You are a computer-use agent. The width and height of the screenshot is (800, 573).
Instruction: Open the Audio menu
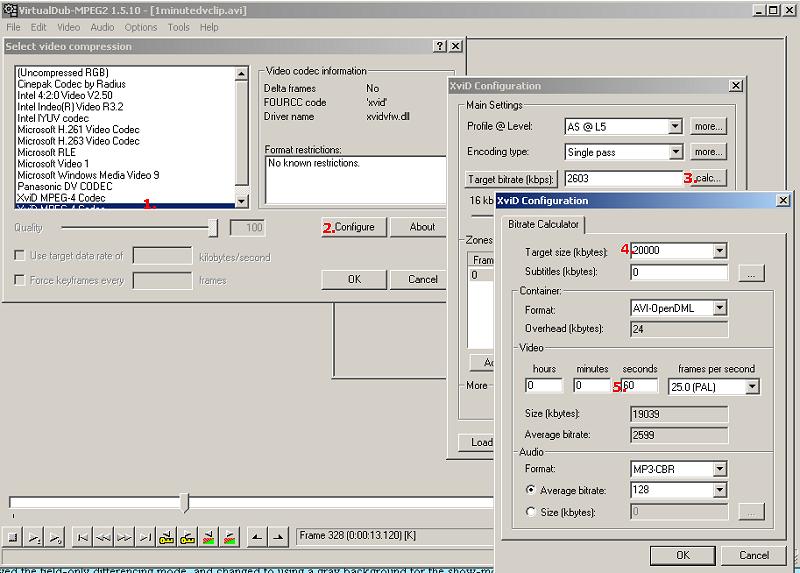click(x=102, y=27)
